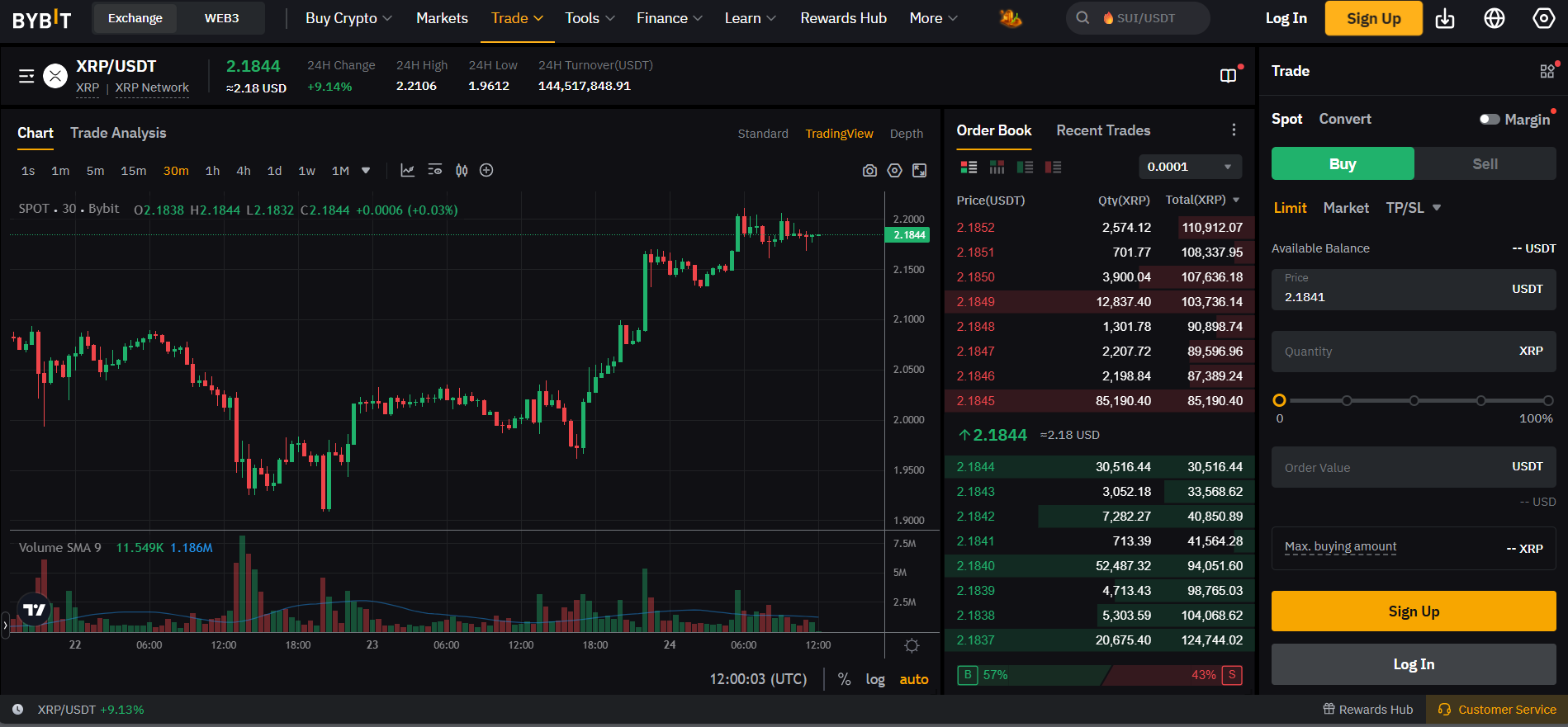Focus the Price input field

pyautogui.click(x=1414, y=290)
